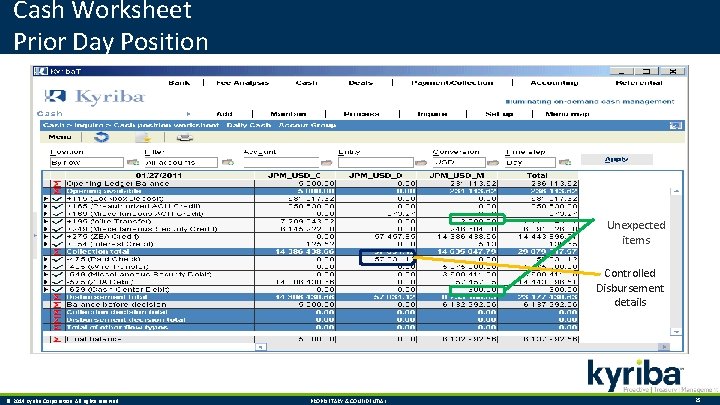This screenshot has height=405, width=720.
Task: Click the vertical scrollbar down arrow
Action: point(676,332)
